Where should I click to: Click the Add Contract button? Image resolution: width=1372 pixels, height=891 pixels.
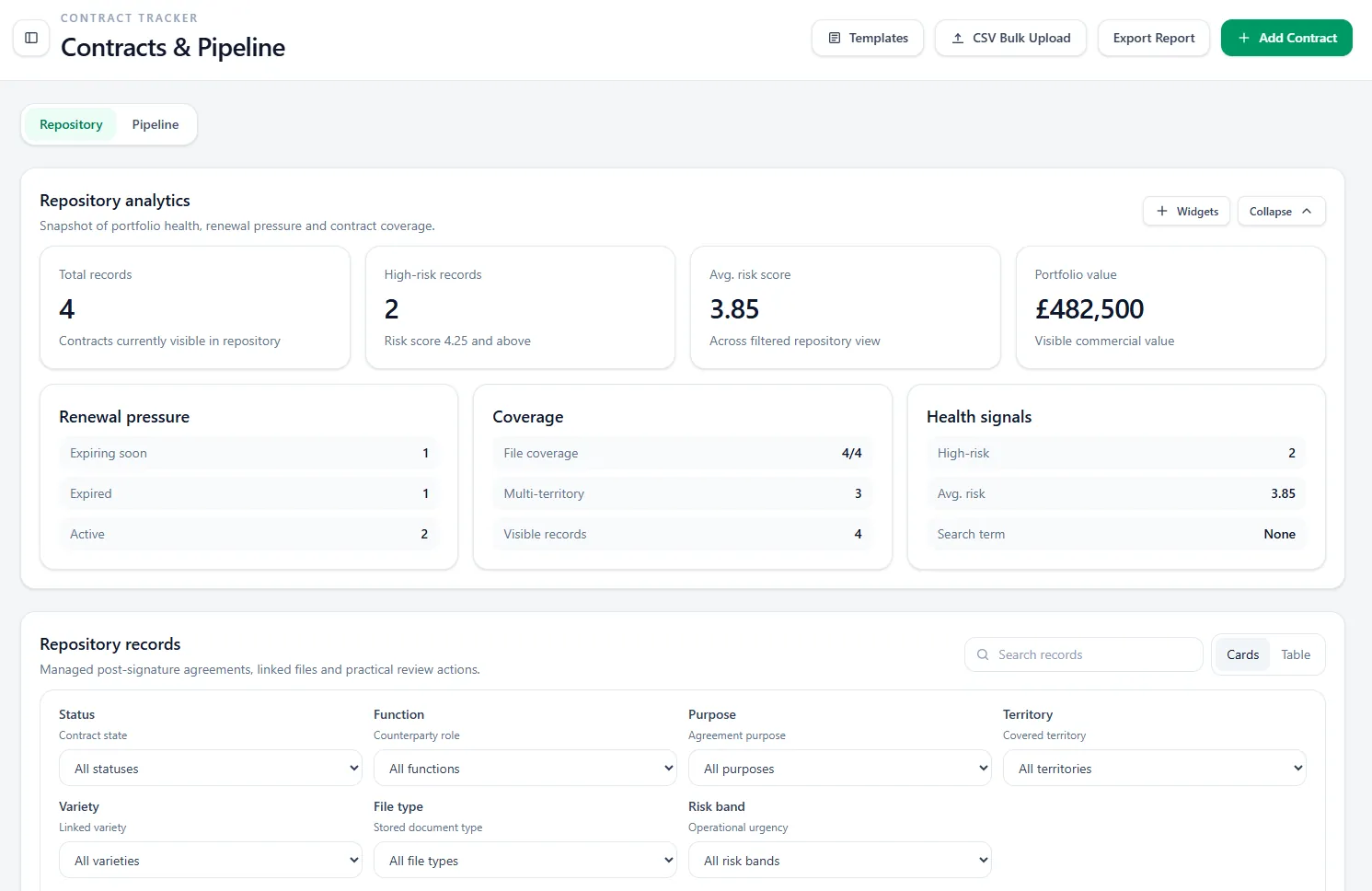1286,38
